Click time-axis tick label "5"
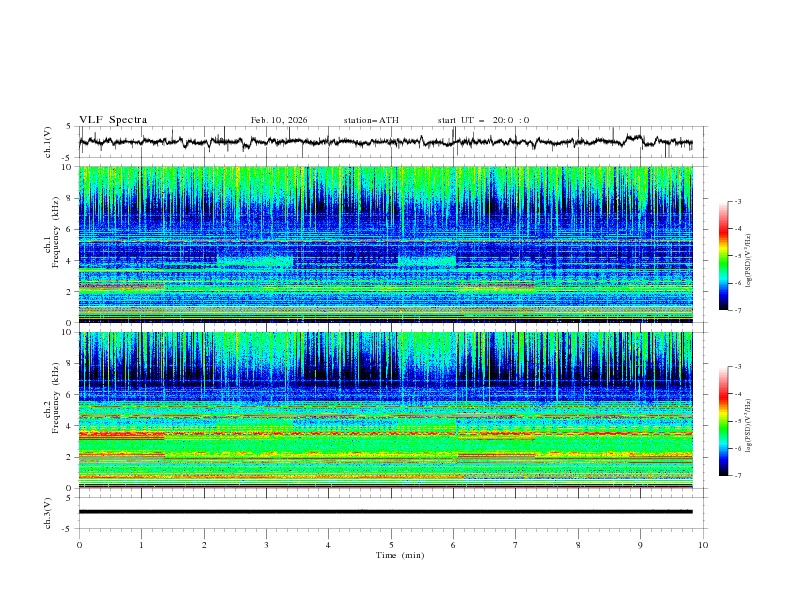 coord(391,545)
